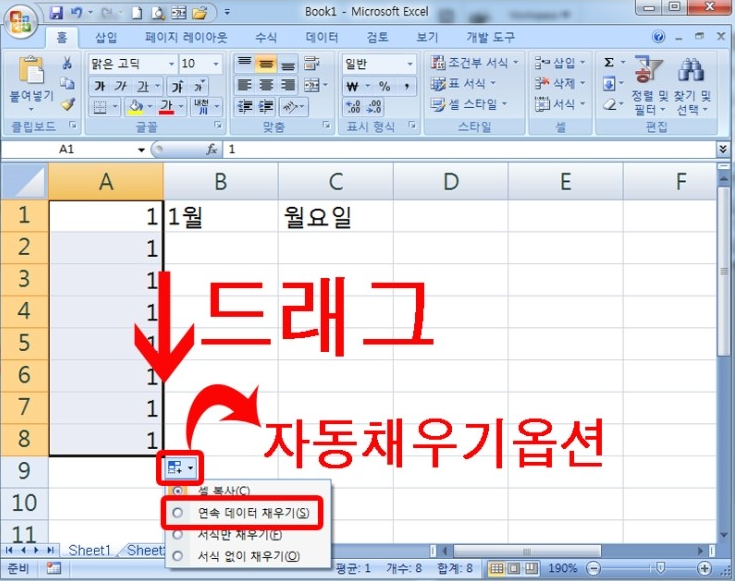Open the number format 일반 dropdown
Screen dimensions: 735x581
[x=410, y=64]
